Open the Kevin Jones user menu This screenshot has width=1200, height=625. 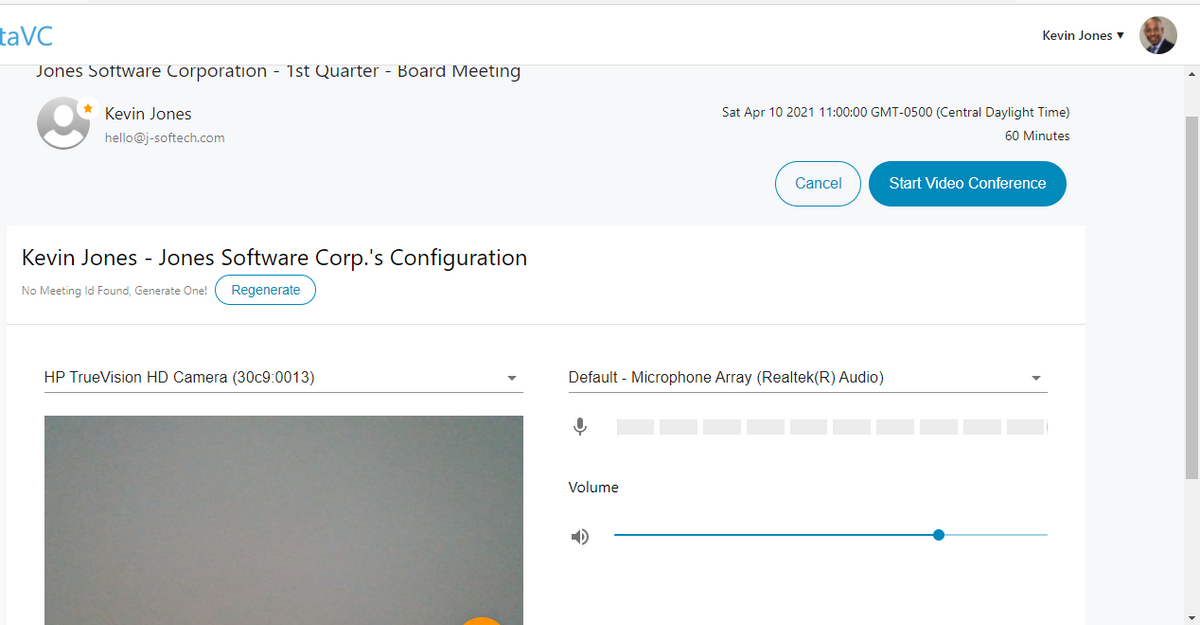coord(1083,35)
